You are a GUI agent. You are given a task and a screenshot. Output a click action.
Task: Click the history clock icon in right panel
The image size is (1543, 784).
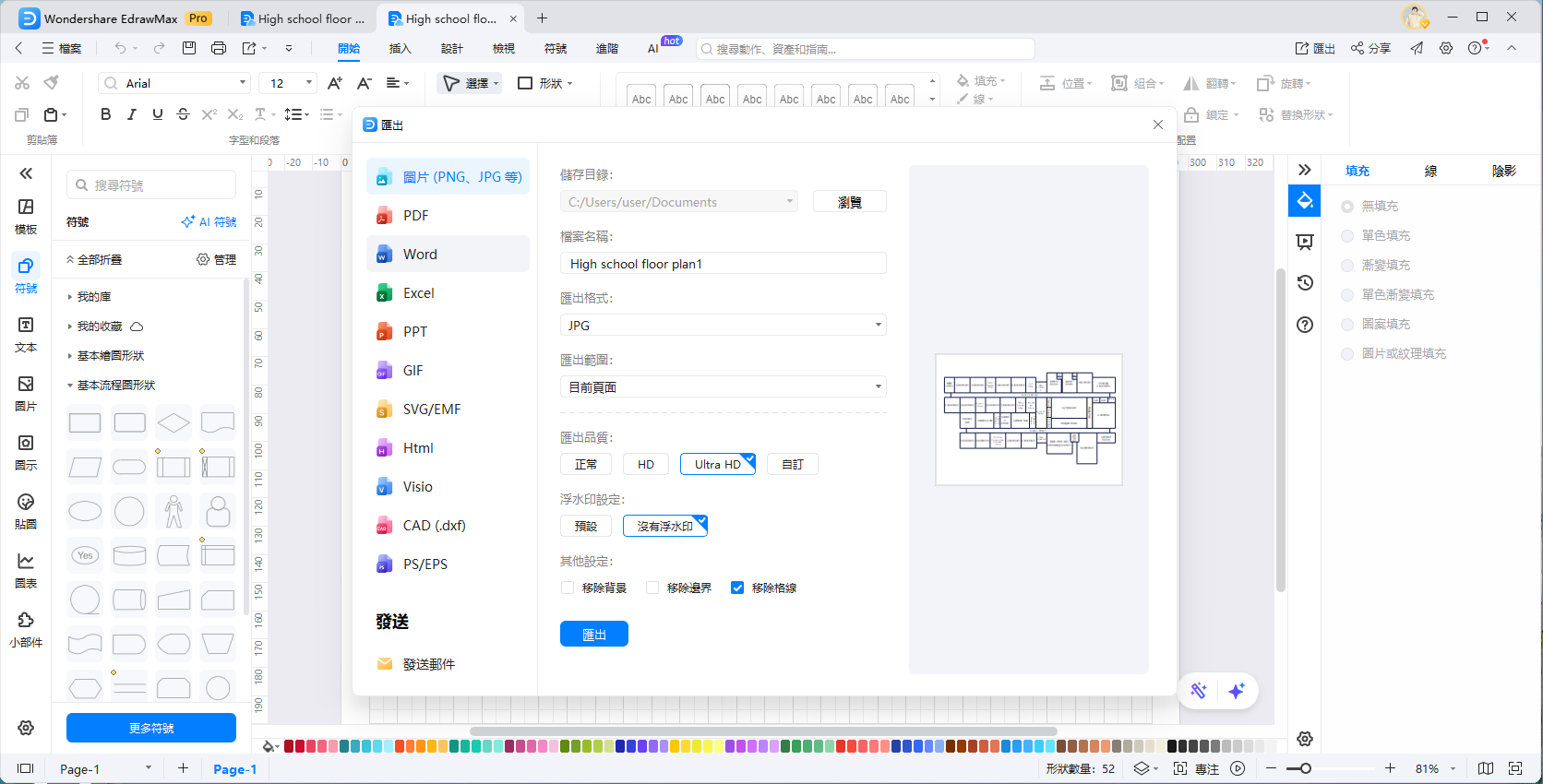(x=1305, y=283)
